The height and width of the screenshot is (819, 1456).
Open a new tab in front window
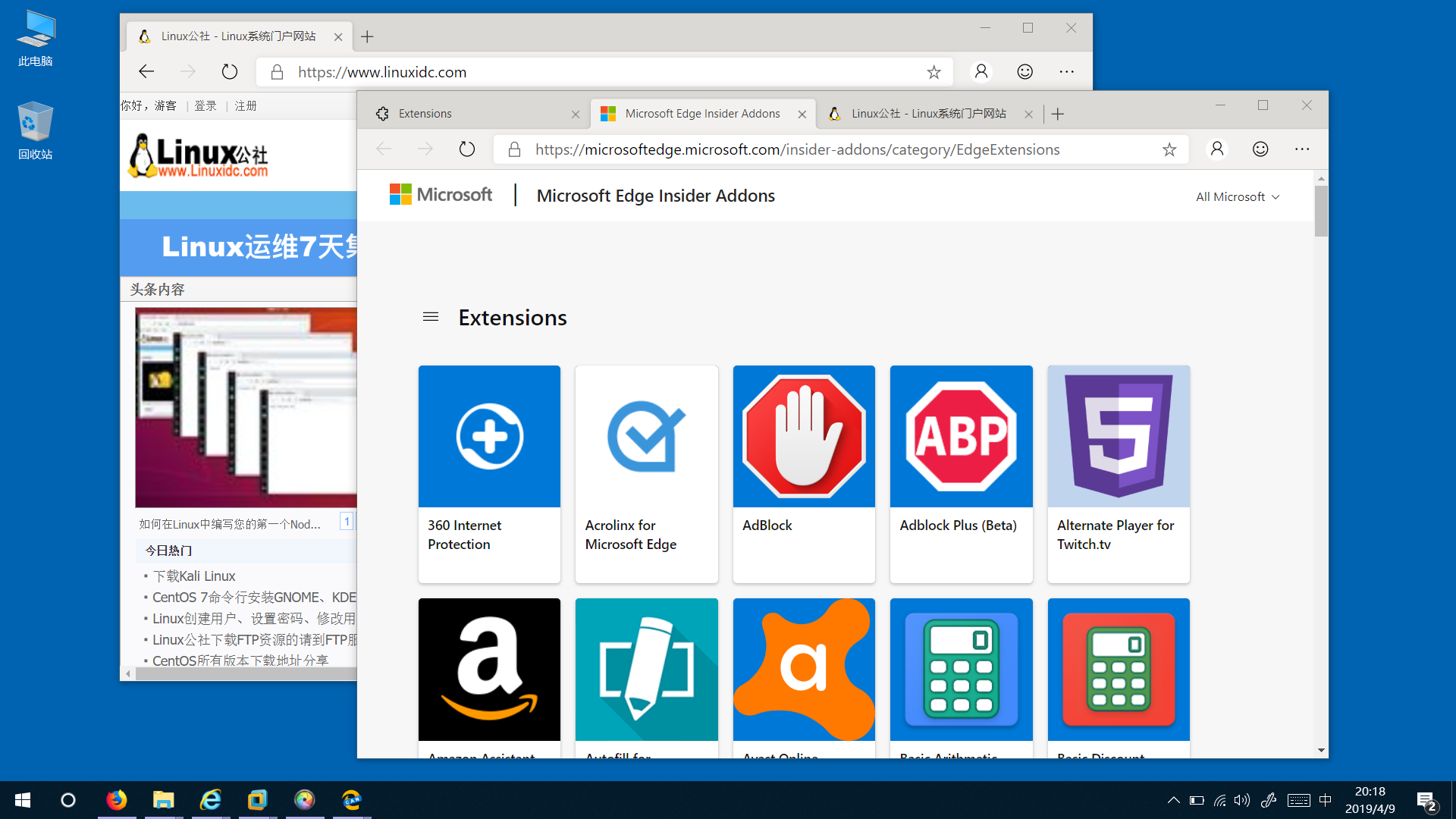[1058, 114]
